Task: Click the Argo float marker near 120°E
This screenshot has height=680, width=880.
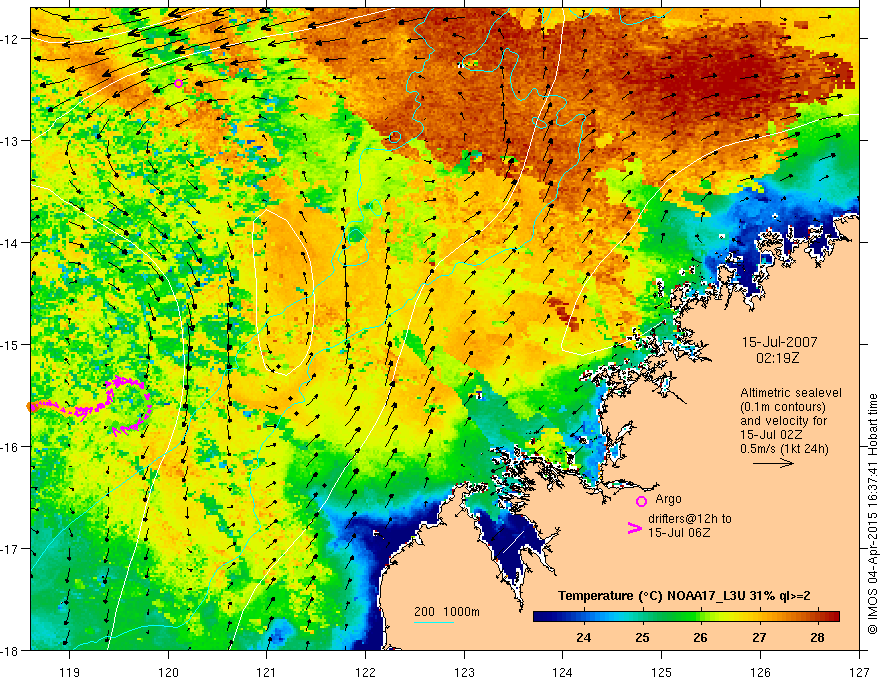Action: [x=178, y=84]
